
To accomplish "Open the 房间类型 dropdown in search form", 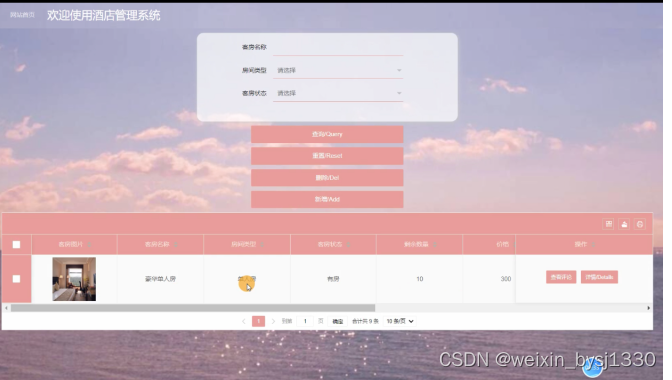I will click(x=338, y=70).
